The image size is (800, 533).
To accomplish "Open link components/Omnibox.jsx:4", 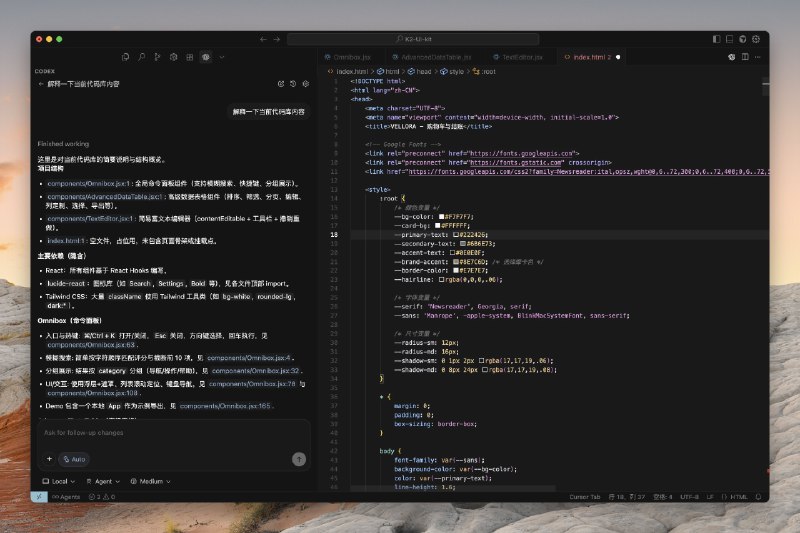I will click(249, 358).
